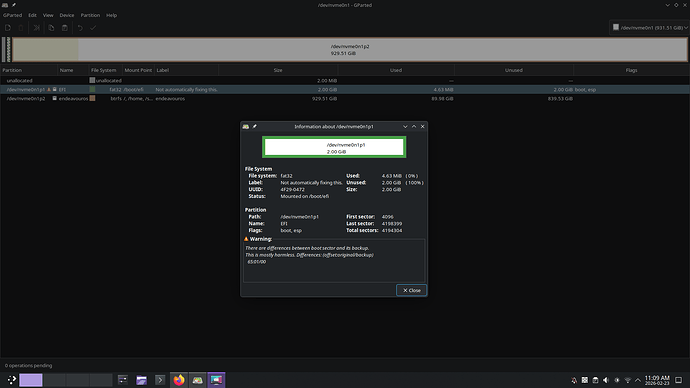690x388 pixels.
Task: Click the resize/move partition toolbar icon
Action: [37, 28]
